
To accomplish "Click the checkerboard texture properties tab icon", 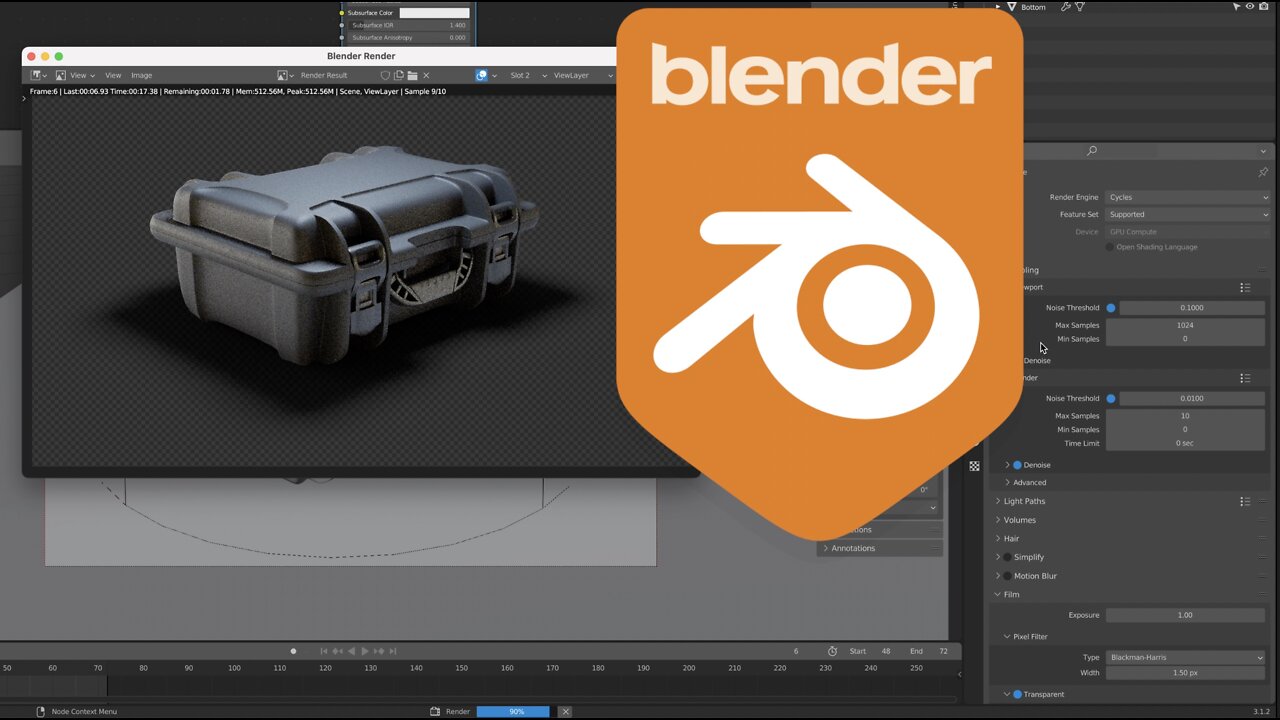I will [x=975, y=466].
